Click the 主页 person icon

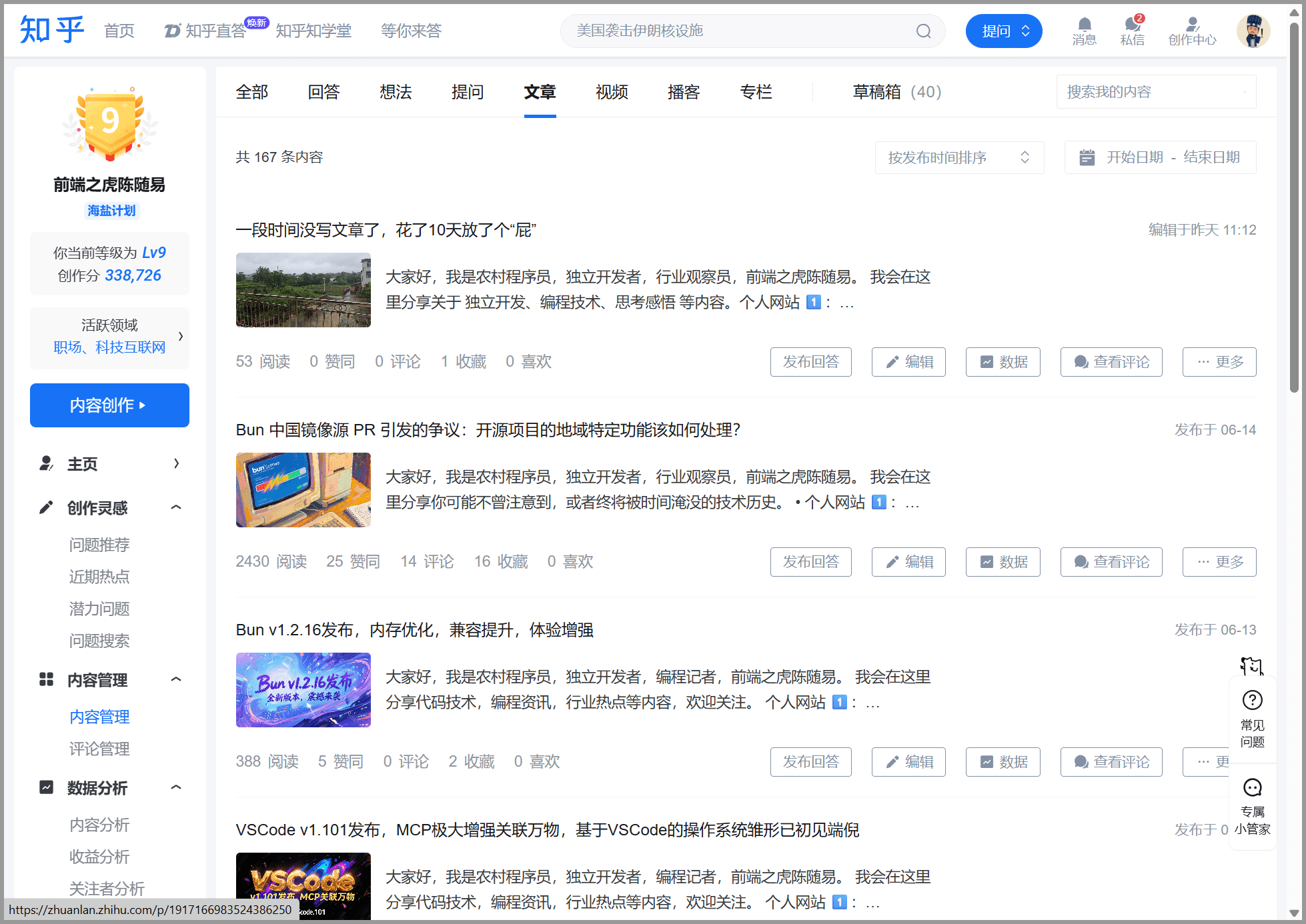46,463
